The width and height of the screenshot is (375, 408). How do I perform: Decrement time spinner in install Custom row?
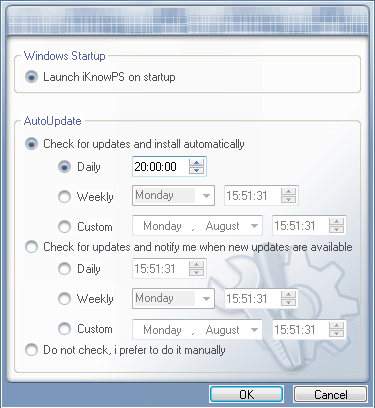click(x=337, y=230)
